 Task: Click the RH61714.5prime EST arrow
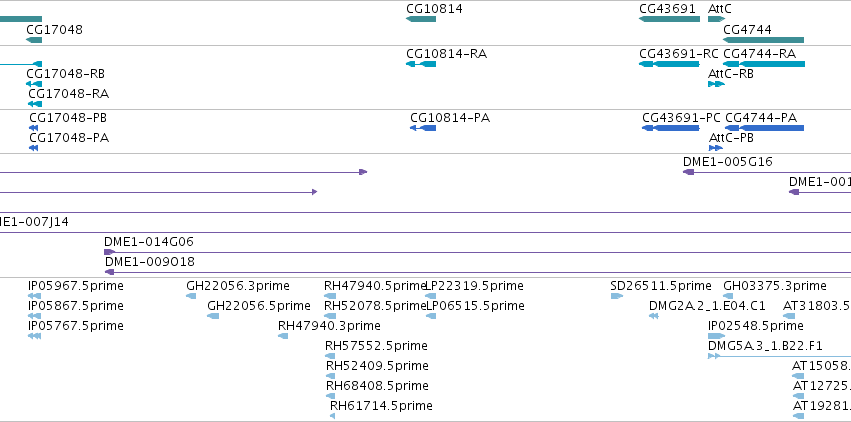point(333,417)
